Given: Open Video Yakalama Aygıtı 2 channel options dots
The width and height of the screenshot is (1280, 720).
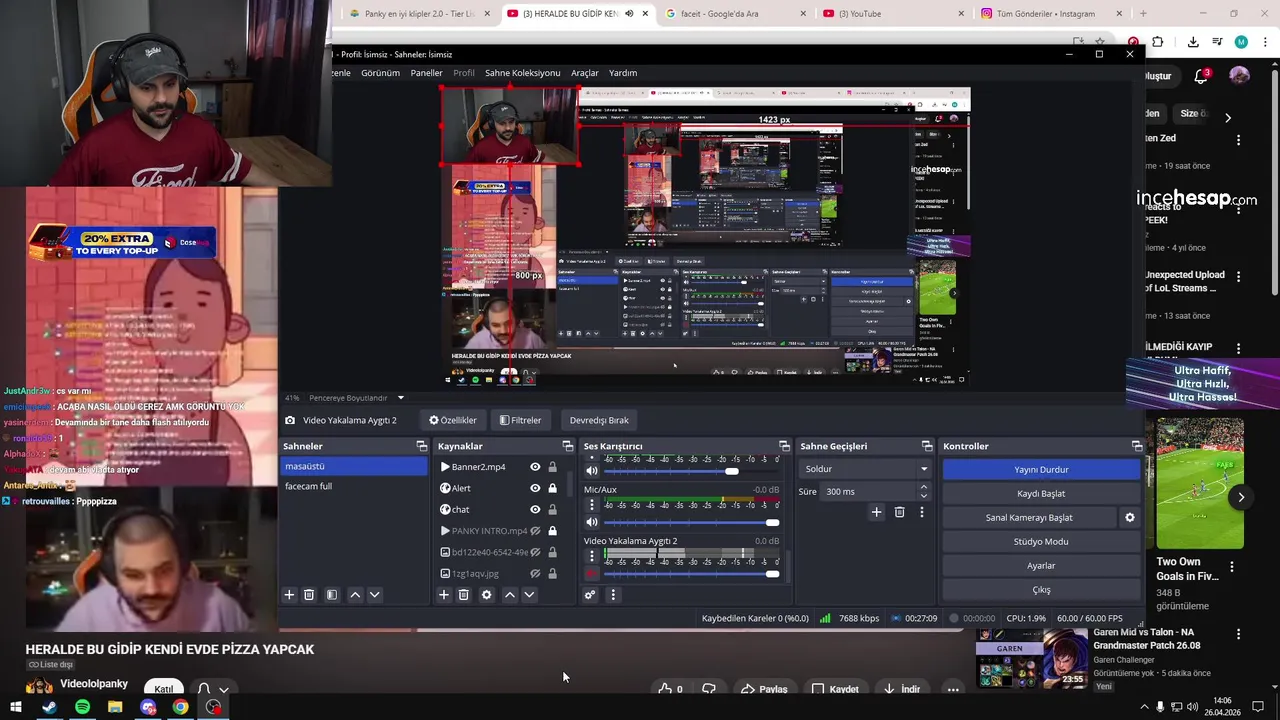Looking at the screenshot, I should 592,556.
